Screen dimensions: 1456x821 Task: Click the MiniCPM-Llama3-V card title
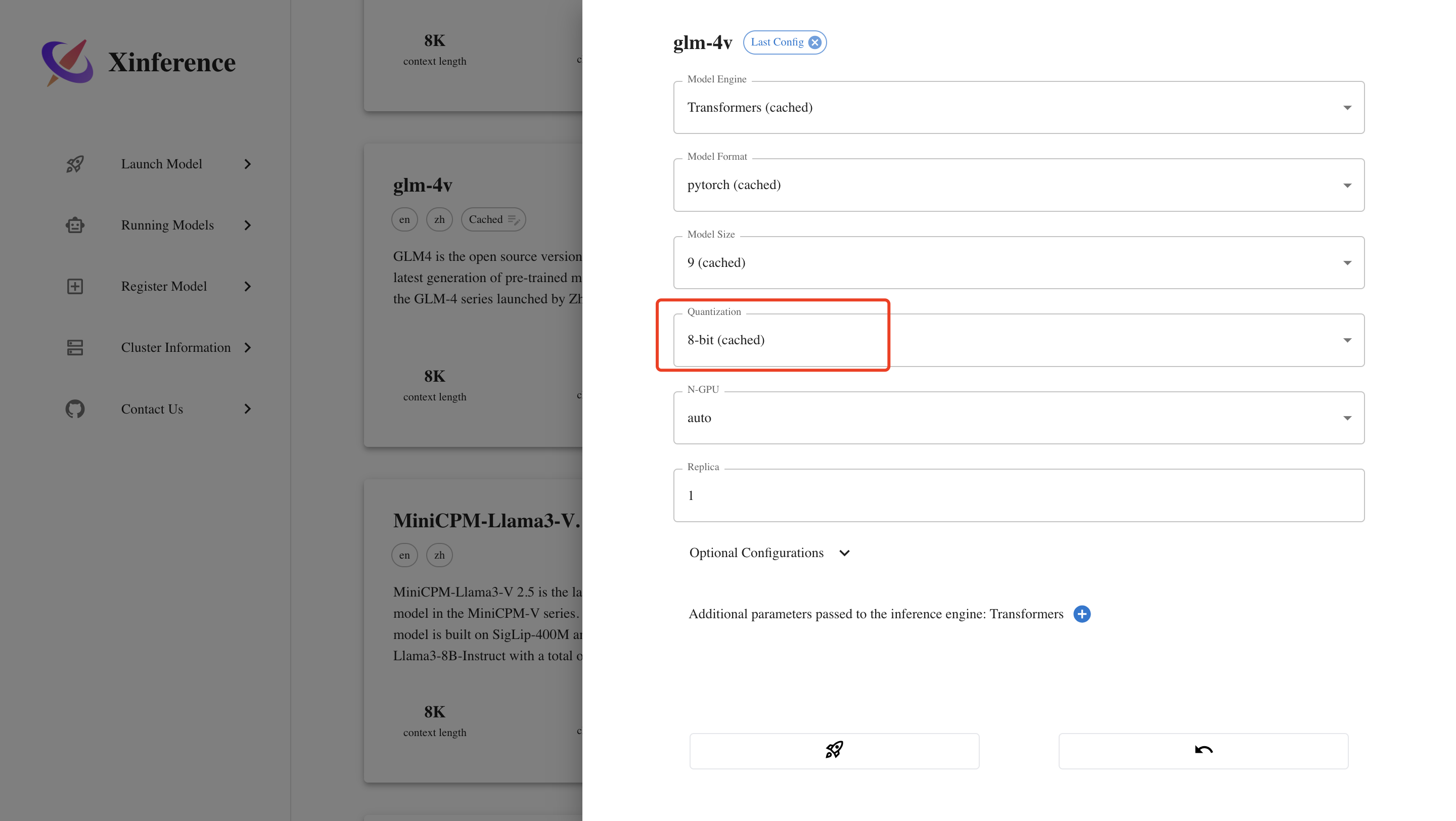coord(487,520)
